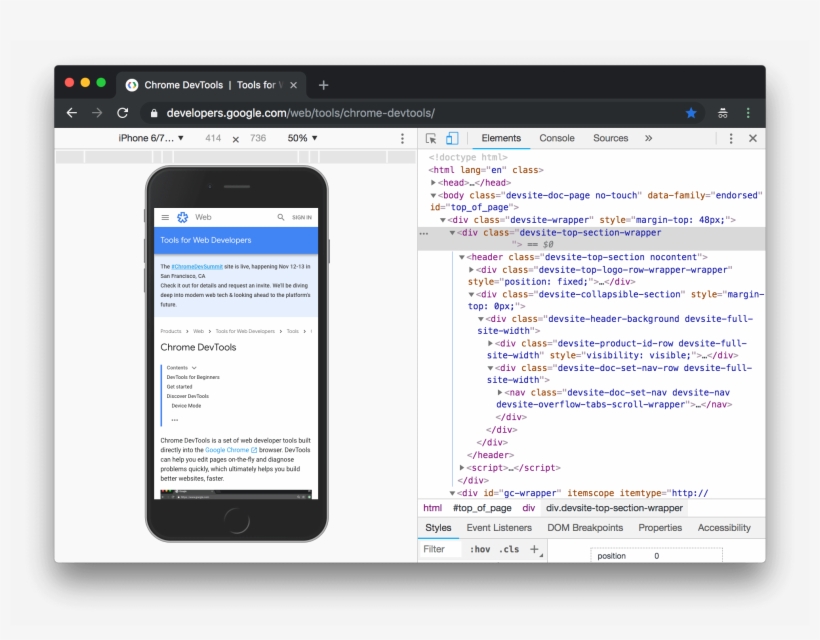Select div.devsite-top-section-wrapper breadcrumb
The image size is (820, 640).
614,508
